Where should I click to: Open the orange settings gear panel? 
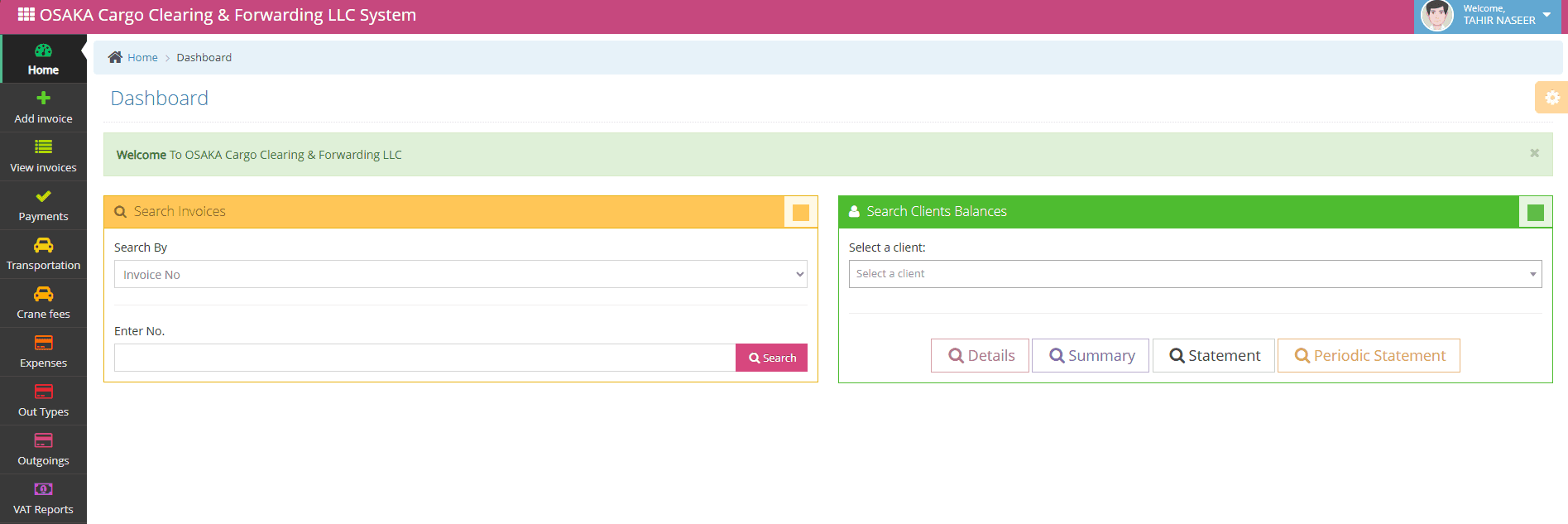click(1551, 98)
